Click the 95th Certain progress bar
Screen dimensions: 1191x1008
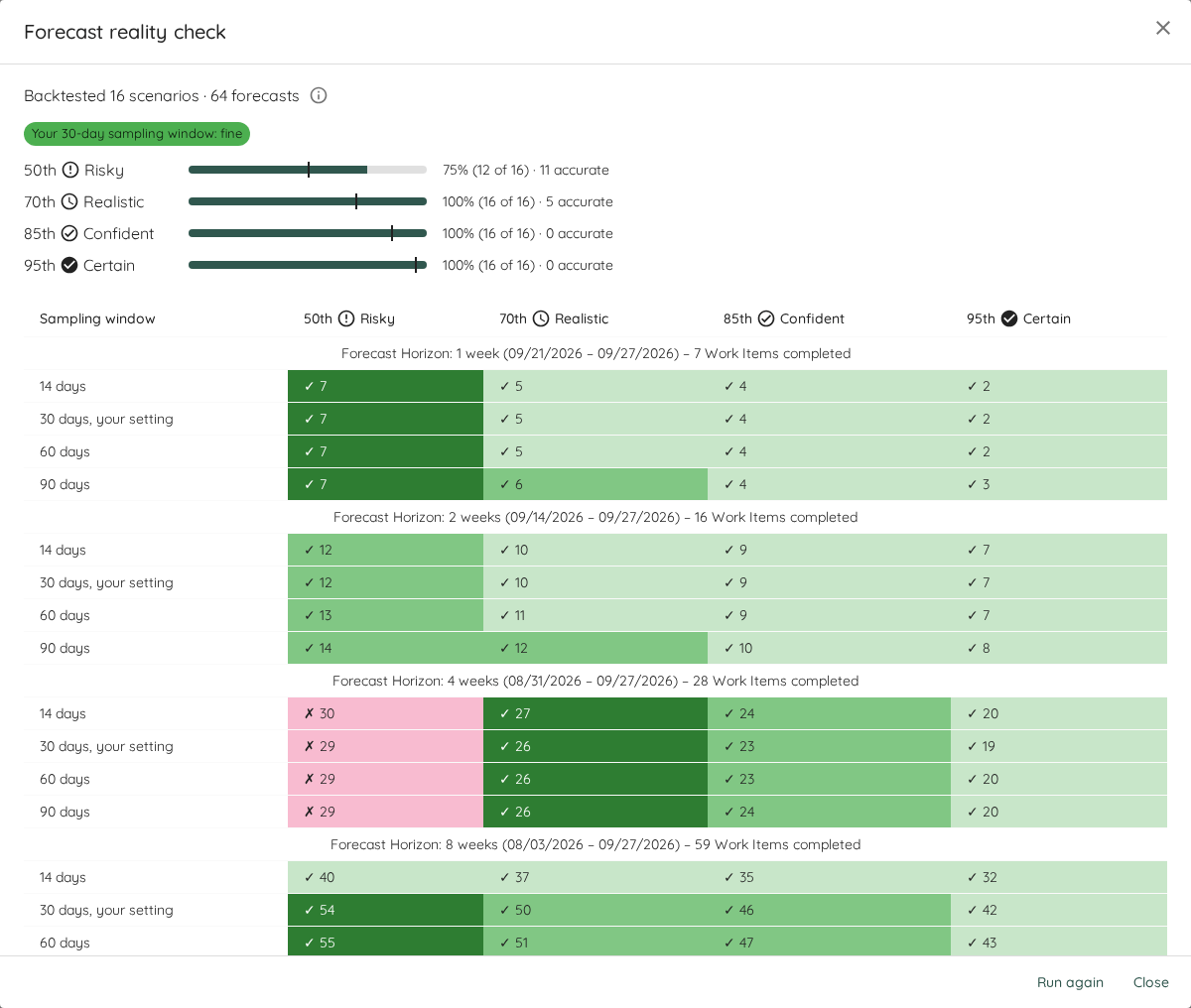pos(308,265)
